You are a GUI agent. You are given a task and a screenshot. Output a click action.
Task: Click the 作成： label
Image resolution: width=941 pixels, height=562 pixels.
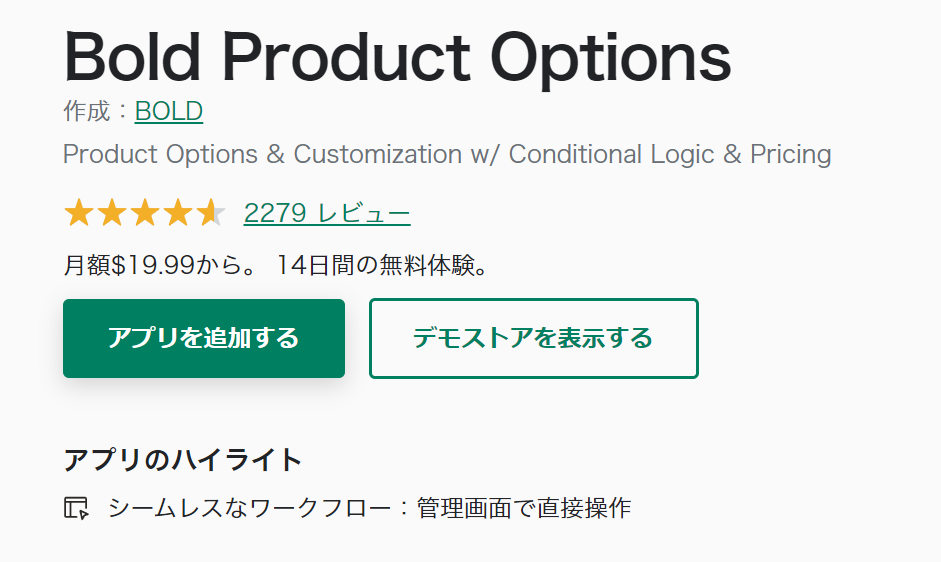point(96,111)
